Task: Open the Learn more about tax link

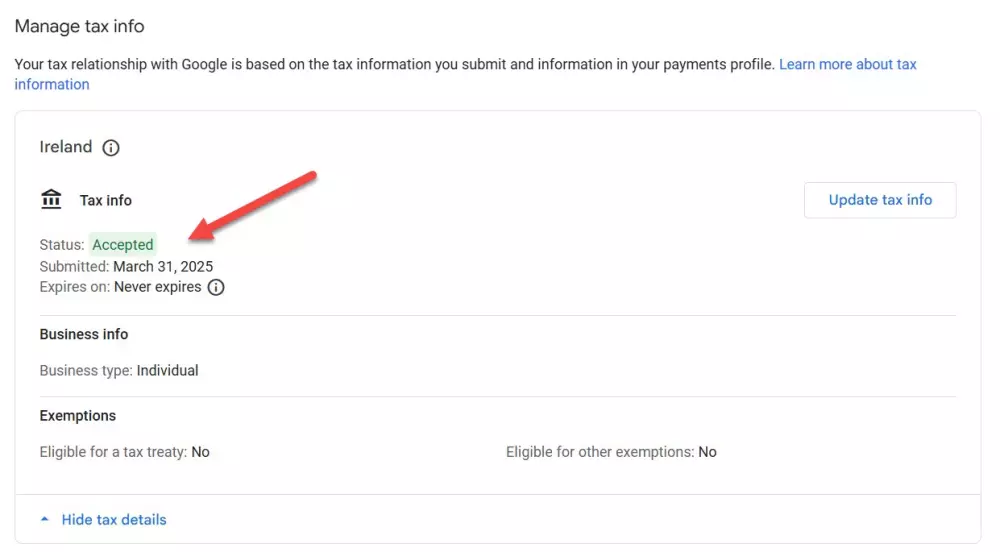Action: tap(847, 64)
